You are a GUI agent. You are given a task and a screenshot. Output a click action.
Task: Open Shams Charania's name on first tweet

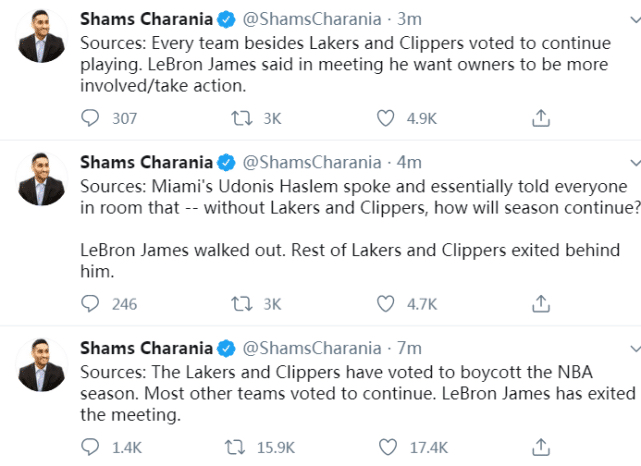[x=146, y=20]
